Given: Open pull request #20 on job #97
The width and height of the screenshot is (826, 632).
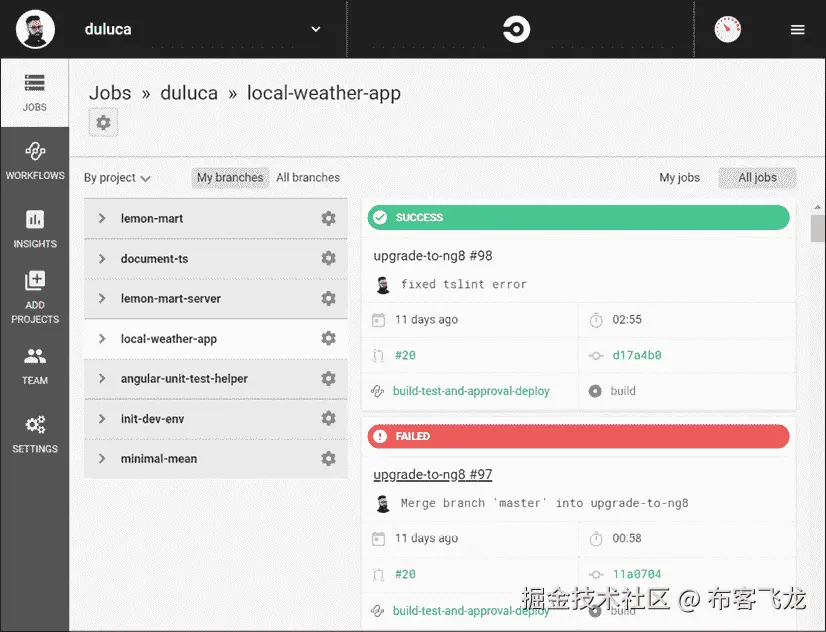Looking at the screenshot, I should point(405,574).
